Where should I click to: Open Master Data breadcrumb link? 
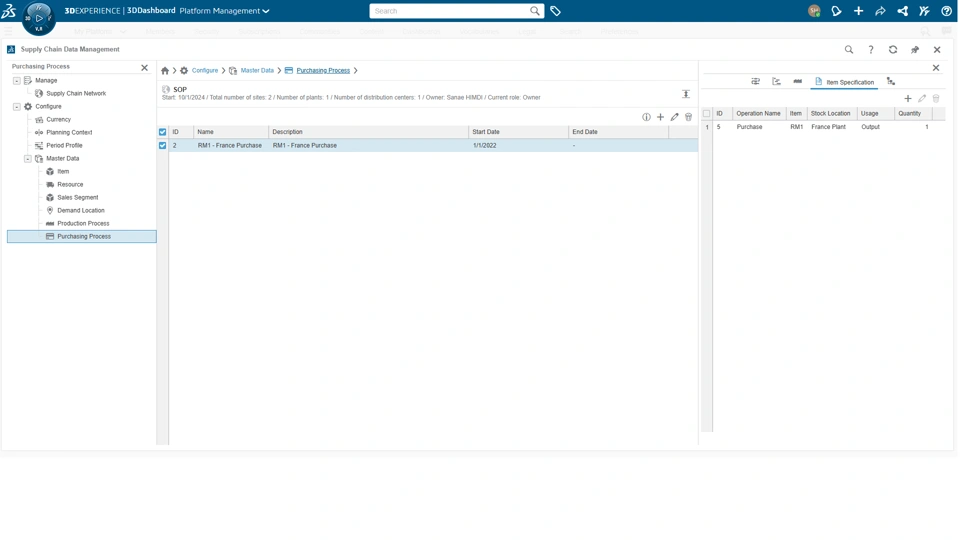point(257,70)
